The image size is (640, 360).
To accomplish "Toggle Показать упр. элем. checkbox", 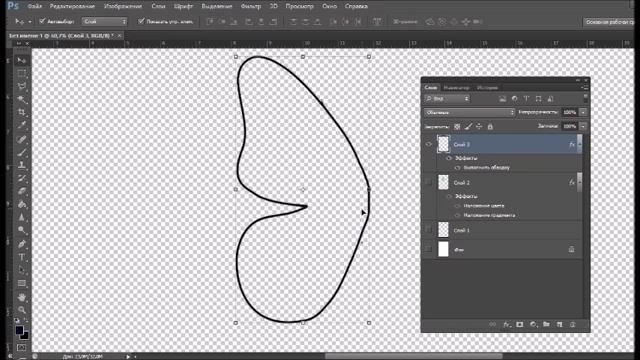I will (141, 21).
